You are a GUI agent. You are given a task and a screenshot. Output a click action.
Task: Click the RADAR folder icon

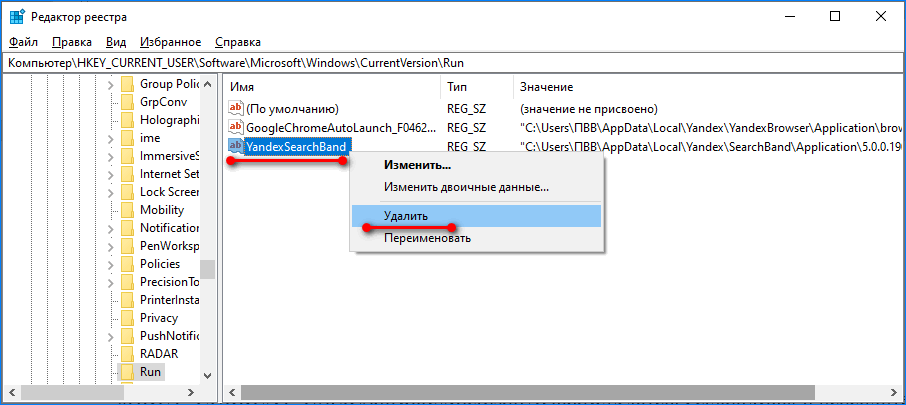pos(127,354)
